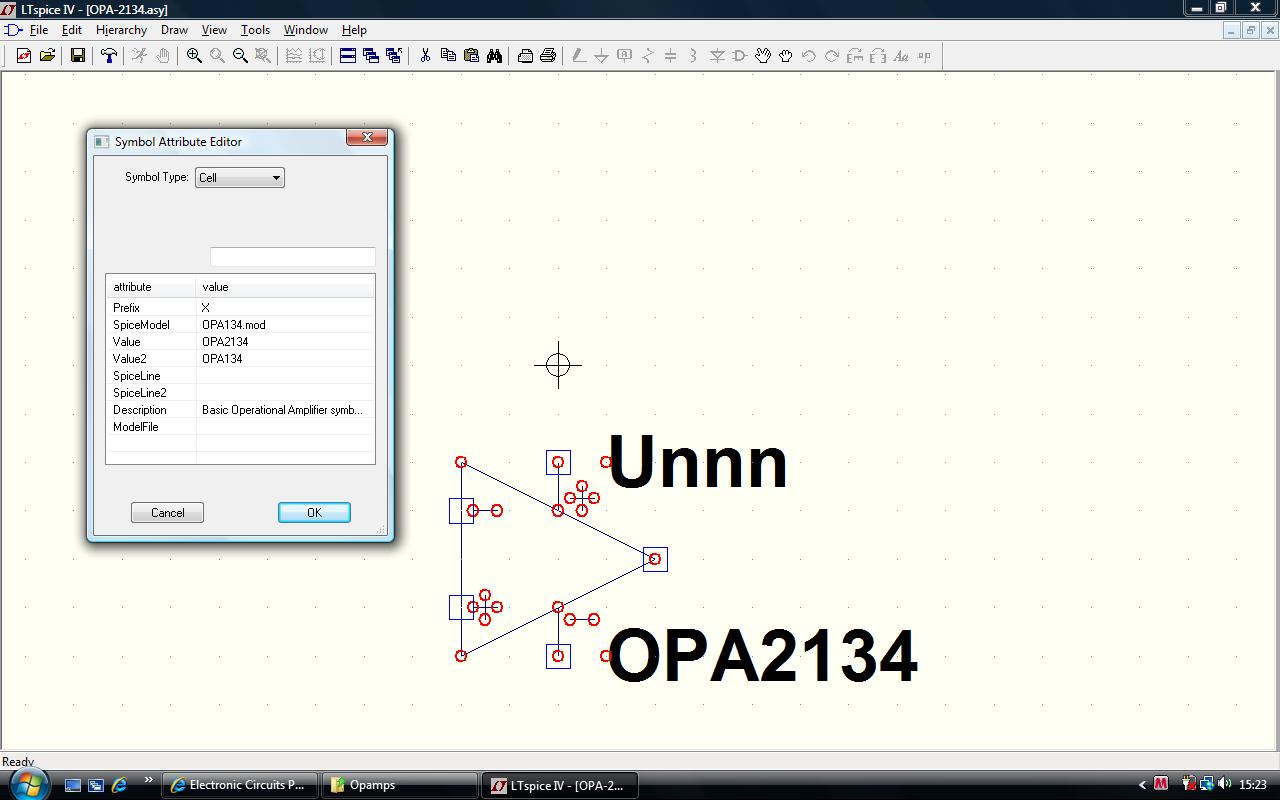Click the Drag closed-hand icon

[x=786, y=56]
